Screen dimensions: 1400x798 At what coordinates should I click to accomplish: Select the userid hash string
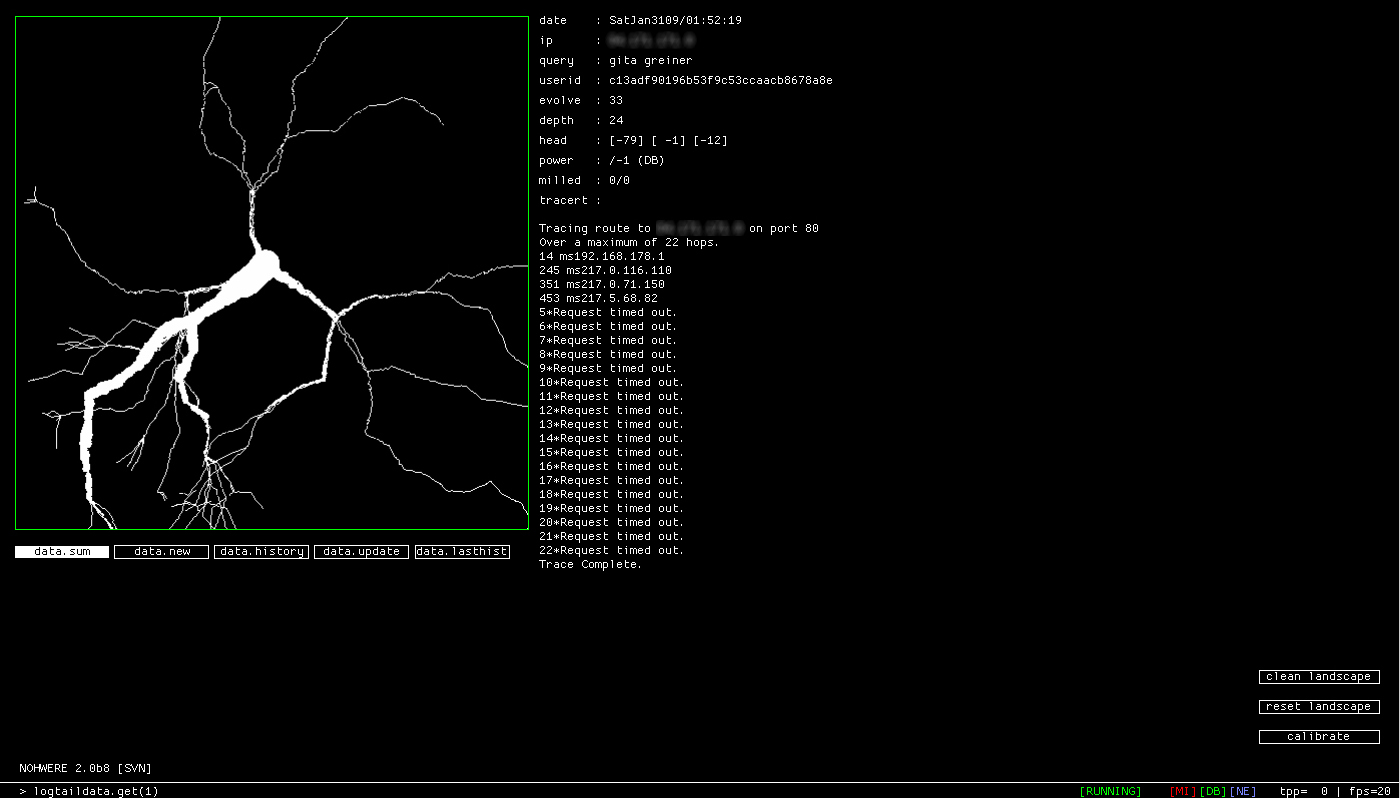click(720, 81)
